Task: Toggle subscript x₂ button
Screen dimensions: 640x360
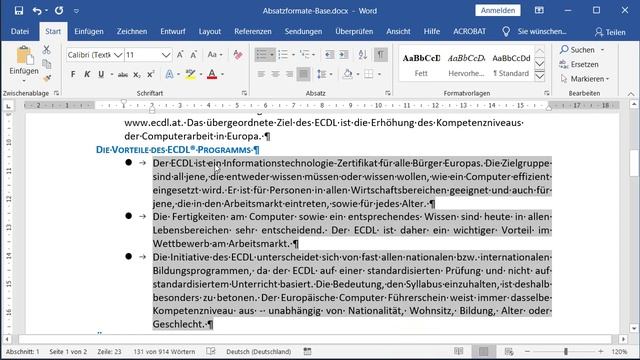Action: tap(137, 74)
